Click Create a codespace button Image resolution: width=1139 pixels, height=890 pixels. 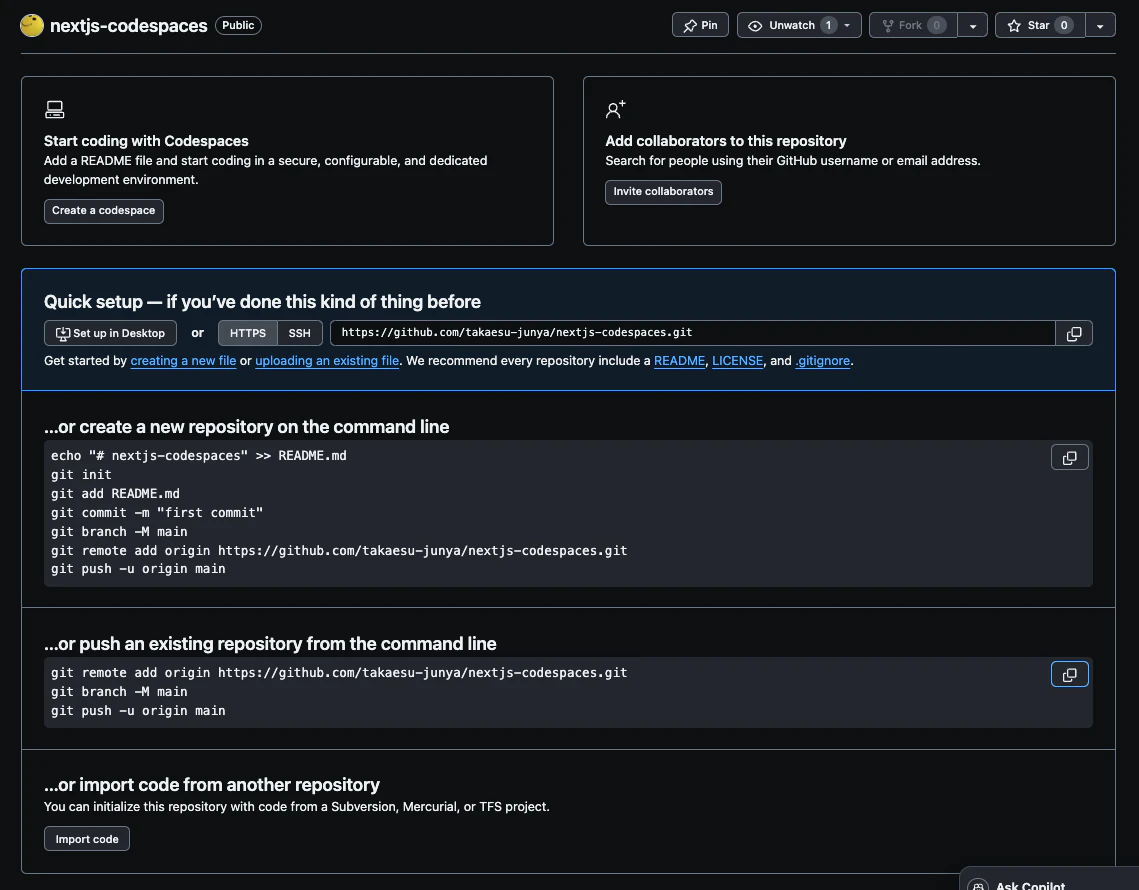tap(104, 211)
